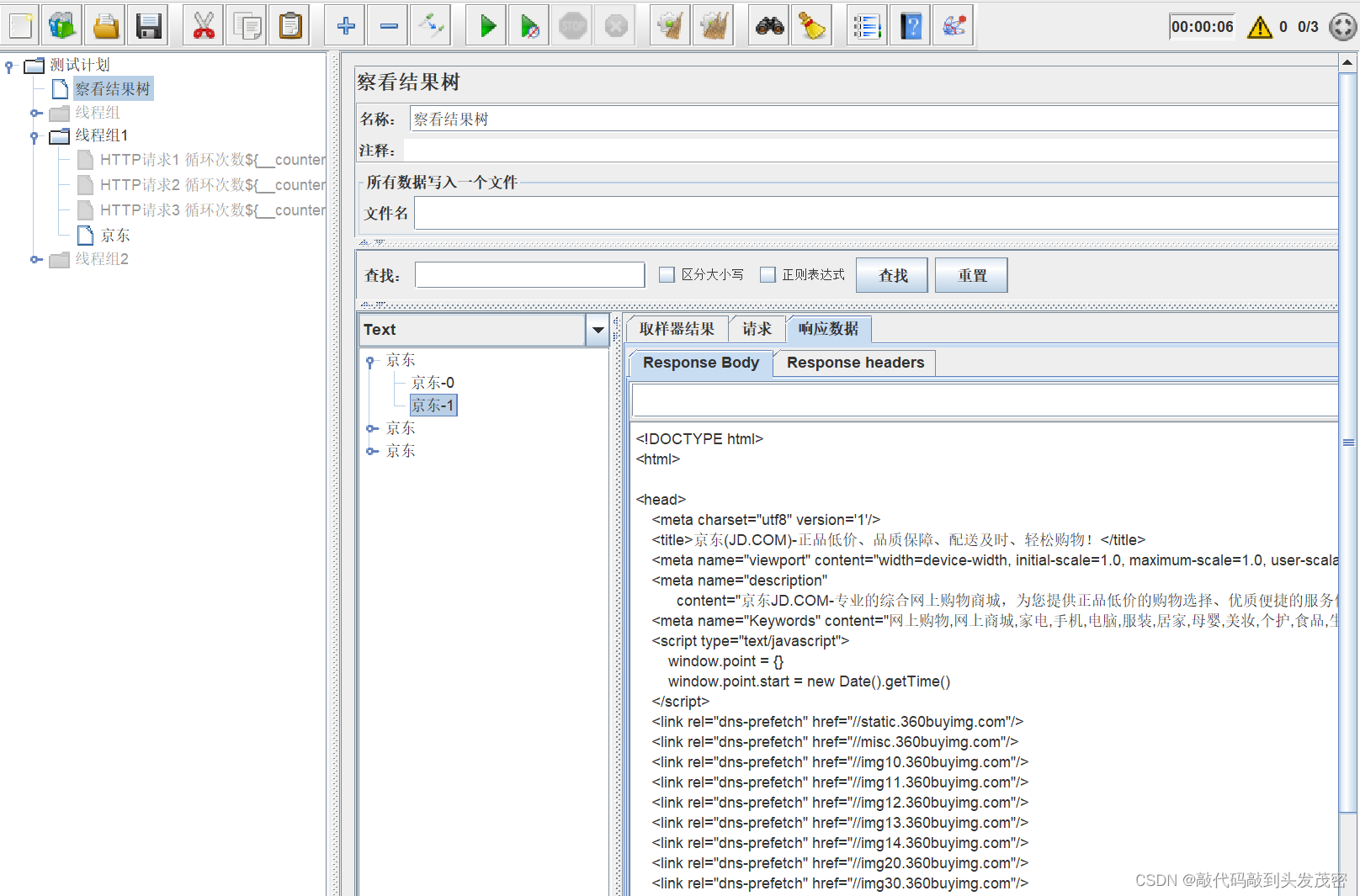The width and height of the screenshot is (1360, 896).
Task: Click the 注释 comment field
Action: click(x=871, y=151)
